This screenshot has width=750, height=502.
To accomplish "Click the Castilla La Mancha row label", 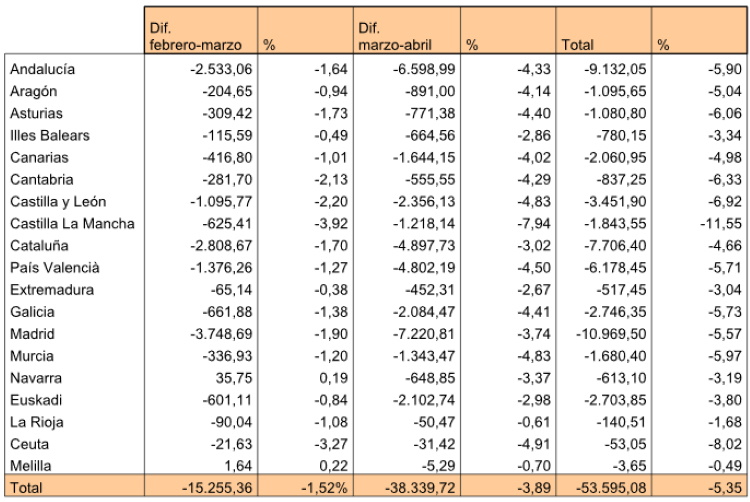I will (72, 224).
